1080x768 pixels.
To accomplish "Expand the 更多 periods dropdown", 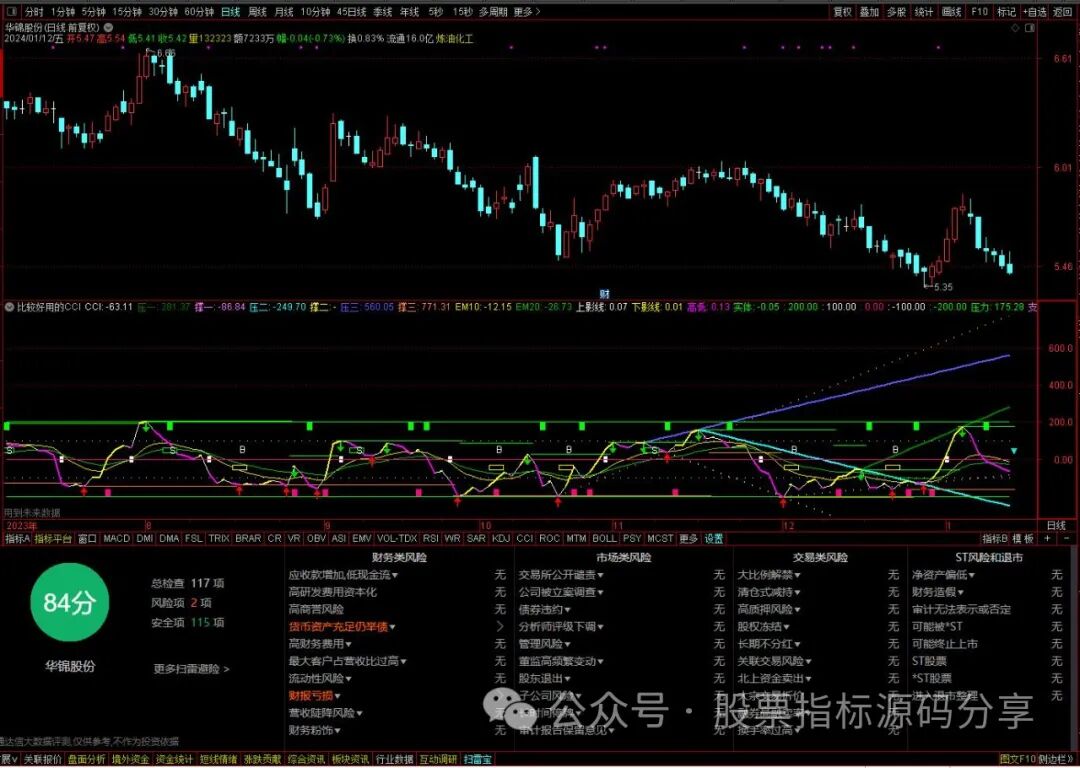I will pyautogui.click(x=527, y=12).
